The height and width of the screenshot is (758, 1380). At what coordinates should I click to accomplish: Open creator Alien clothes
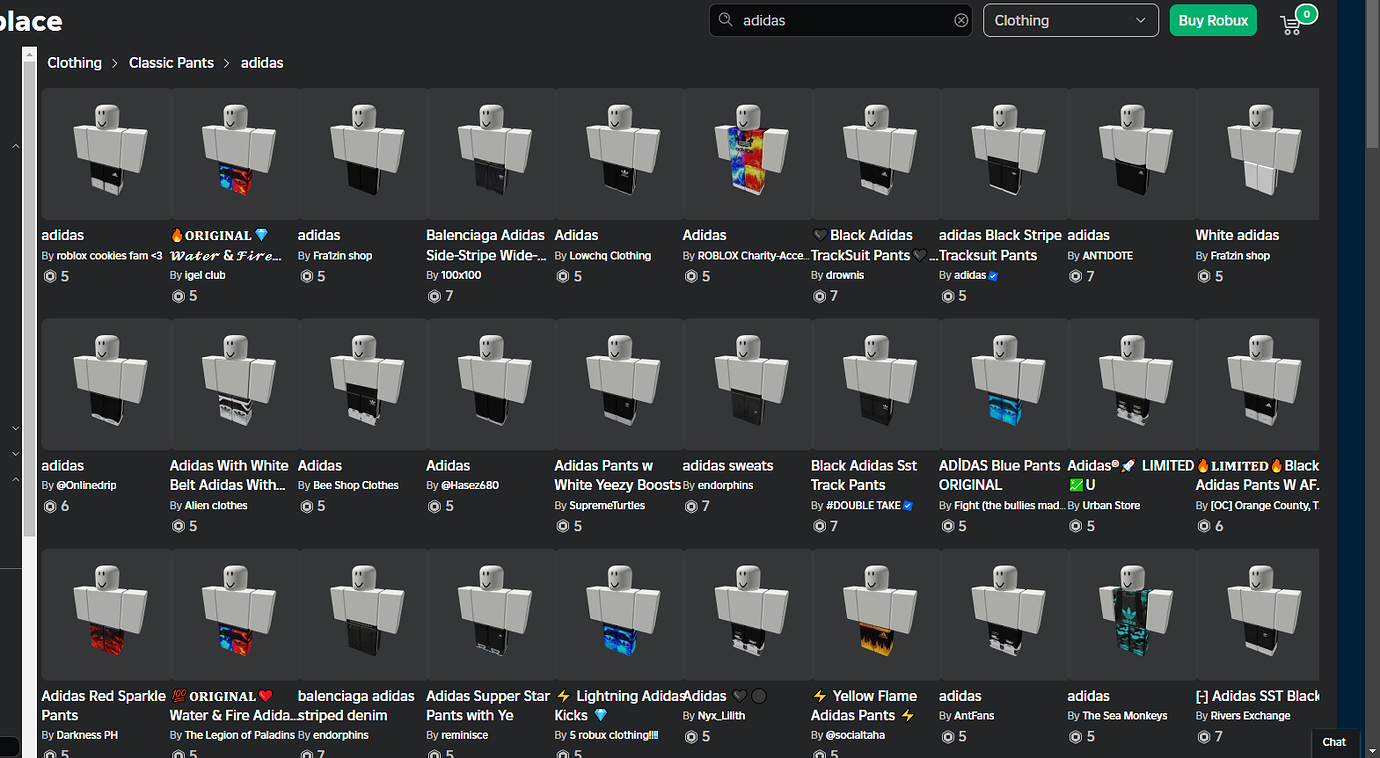click(216, 506)
